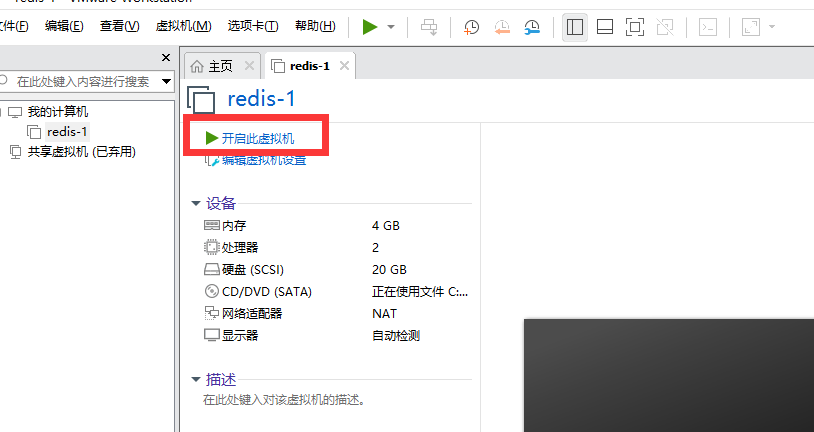The height and width of the screenshot is (432, 814).
Task: Switch to the 主页 tab
Action: click(221, 66)
